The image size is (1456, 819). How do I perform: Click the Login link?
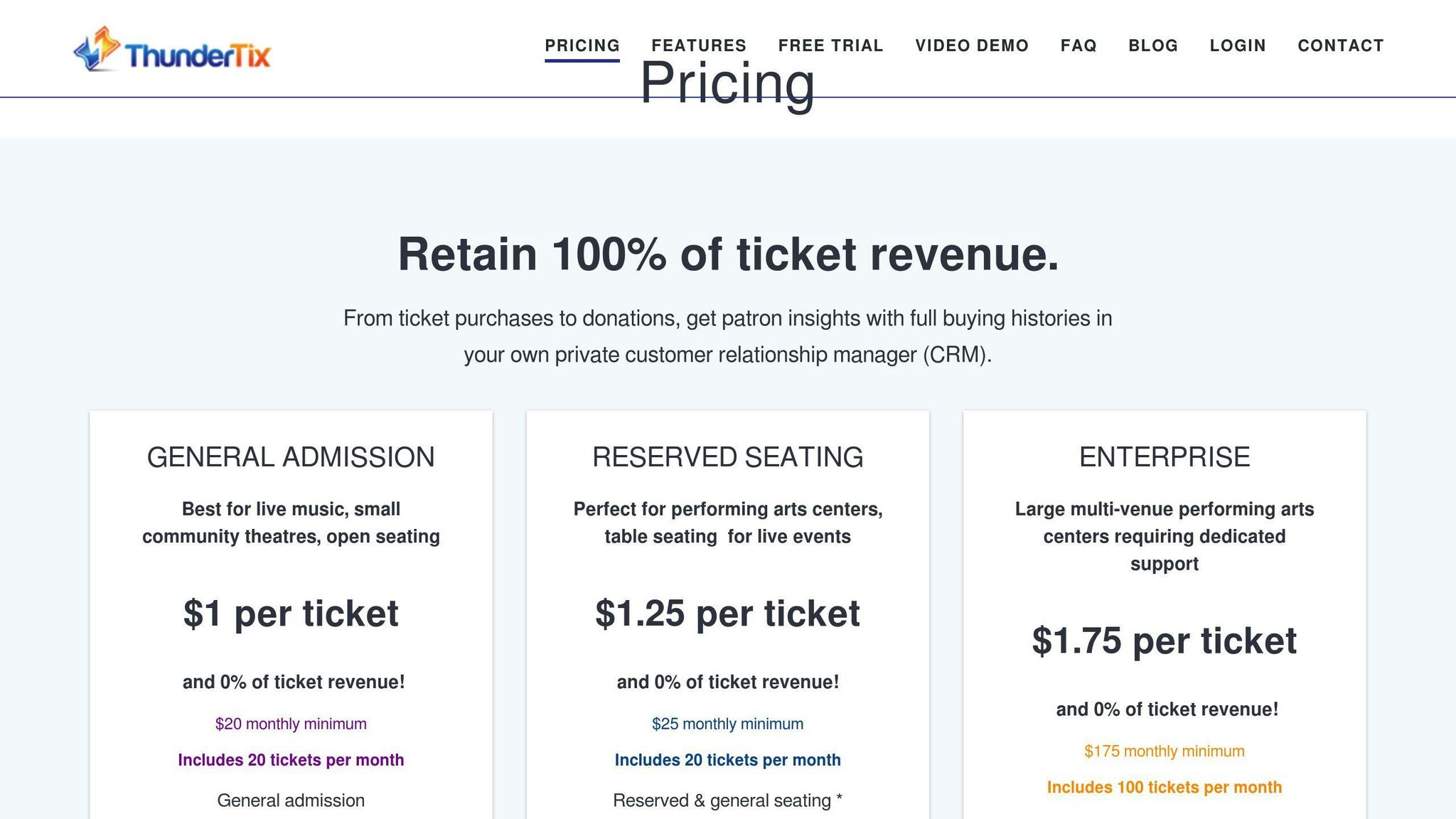1238,45
